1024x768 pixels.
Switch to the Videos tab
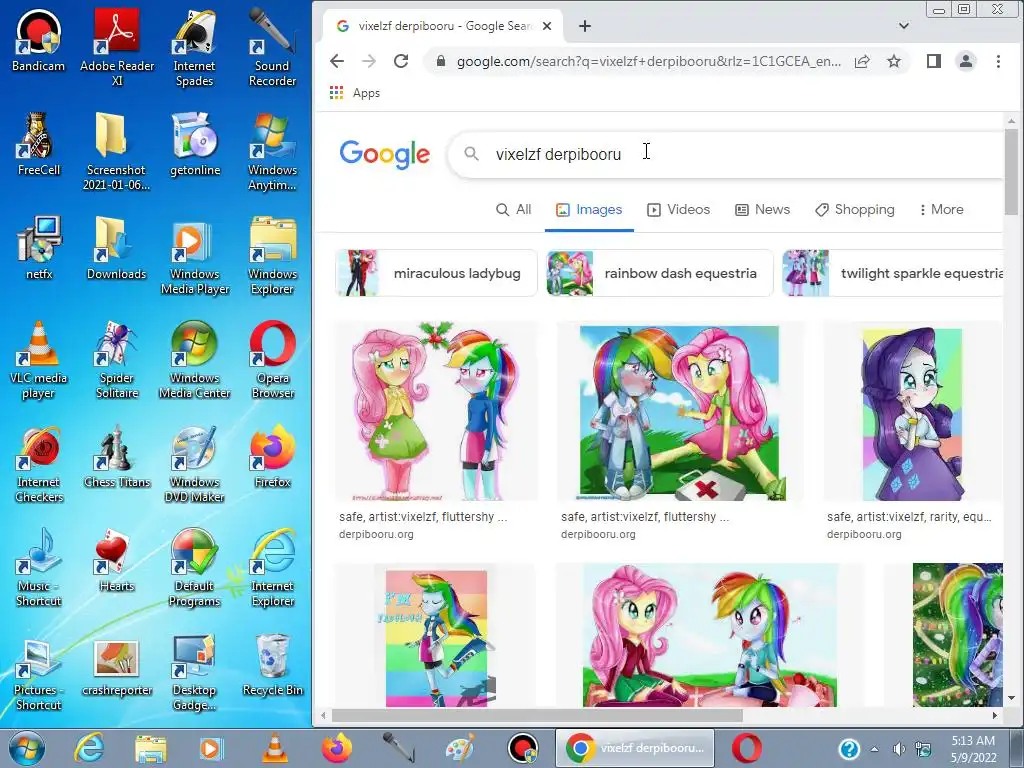[x=678, y=210]
